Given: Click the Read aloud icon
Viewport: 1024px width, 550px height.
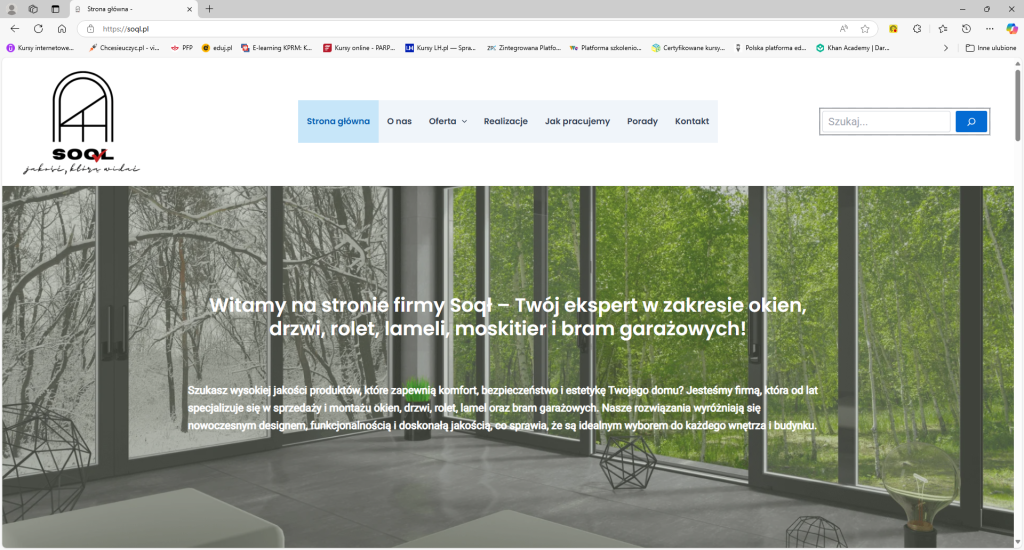Looking at the screenshot, I should (844, 29).
